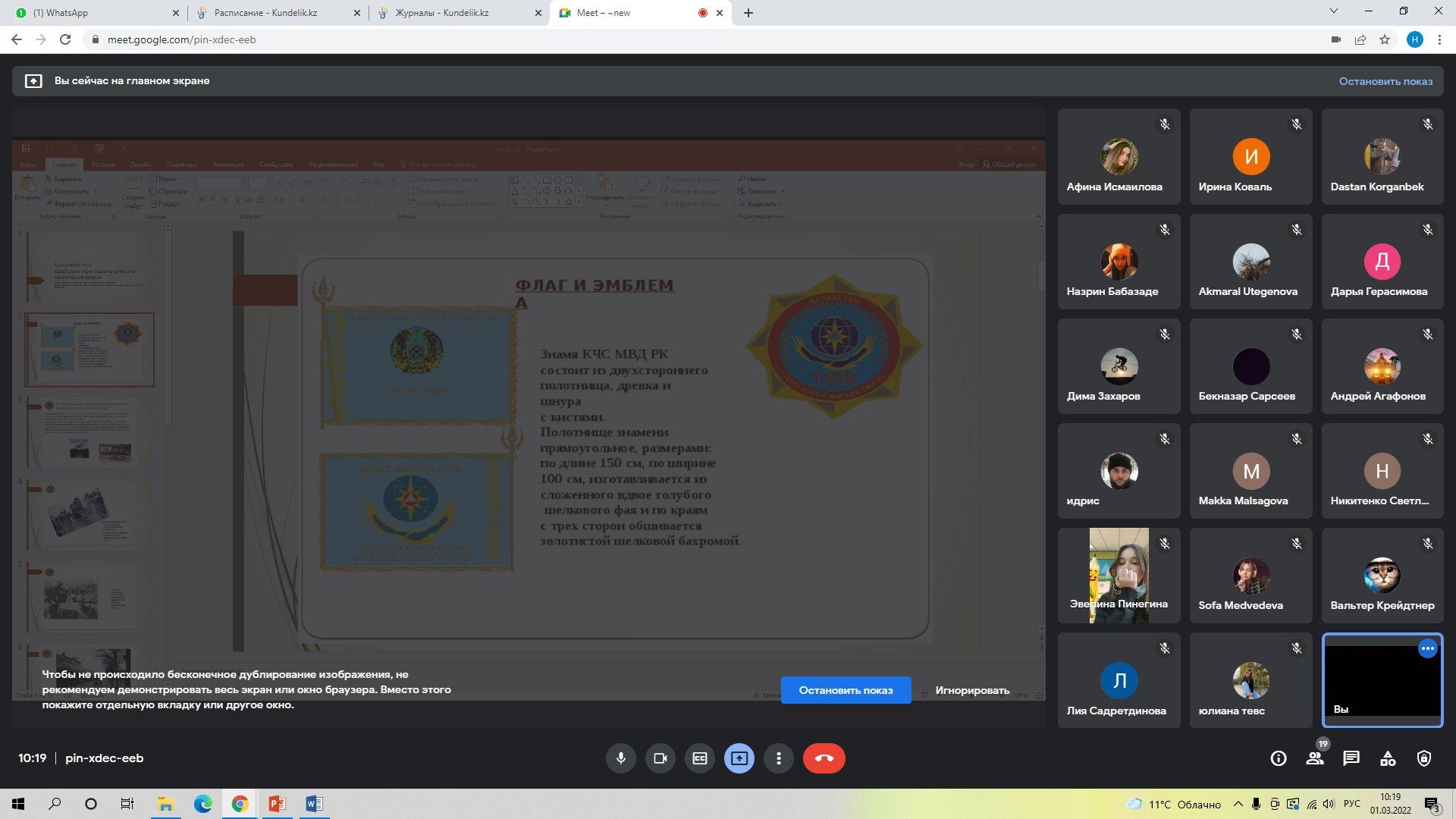
Task: Open more options three-dot menu
Action: pyautogui.click(x=778, y=758)
